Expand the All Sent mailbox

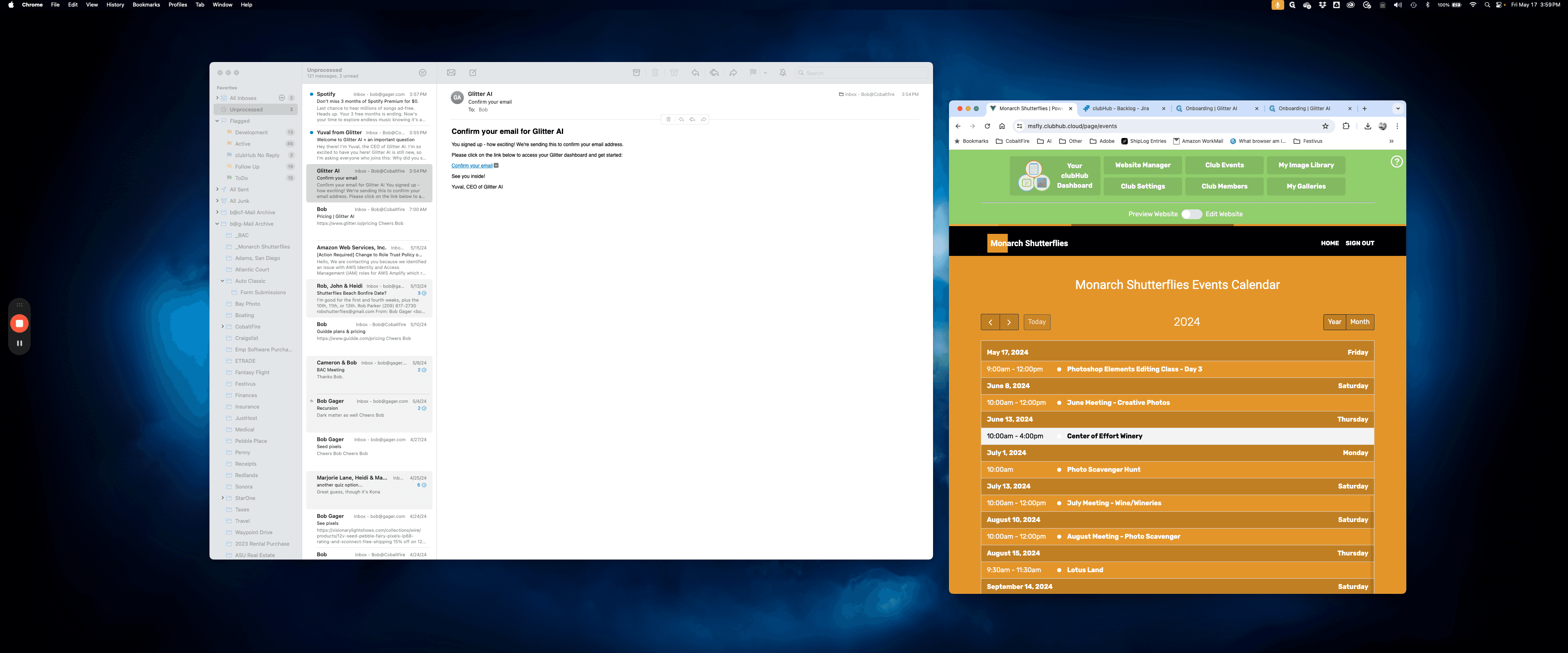[x=217, y=189]
